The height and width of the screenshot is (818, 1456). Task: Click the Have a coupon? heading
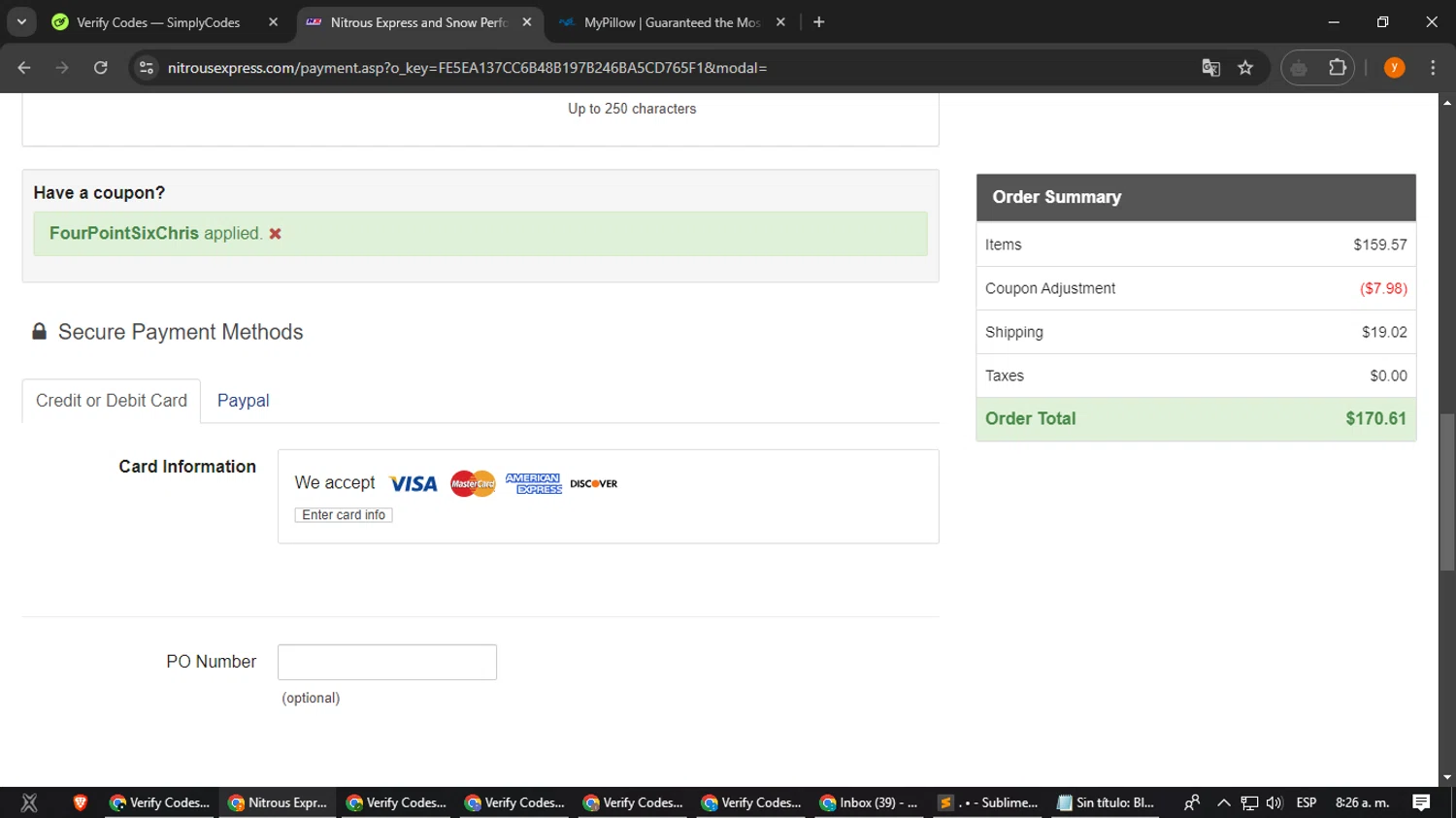click(x=99, y=193)
